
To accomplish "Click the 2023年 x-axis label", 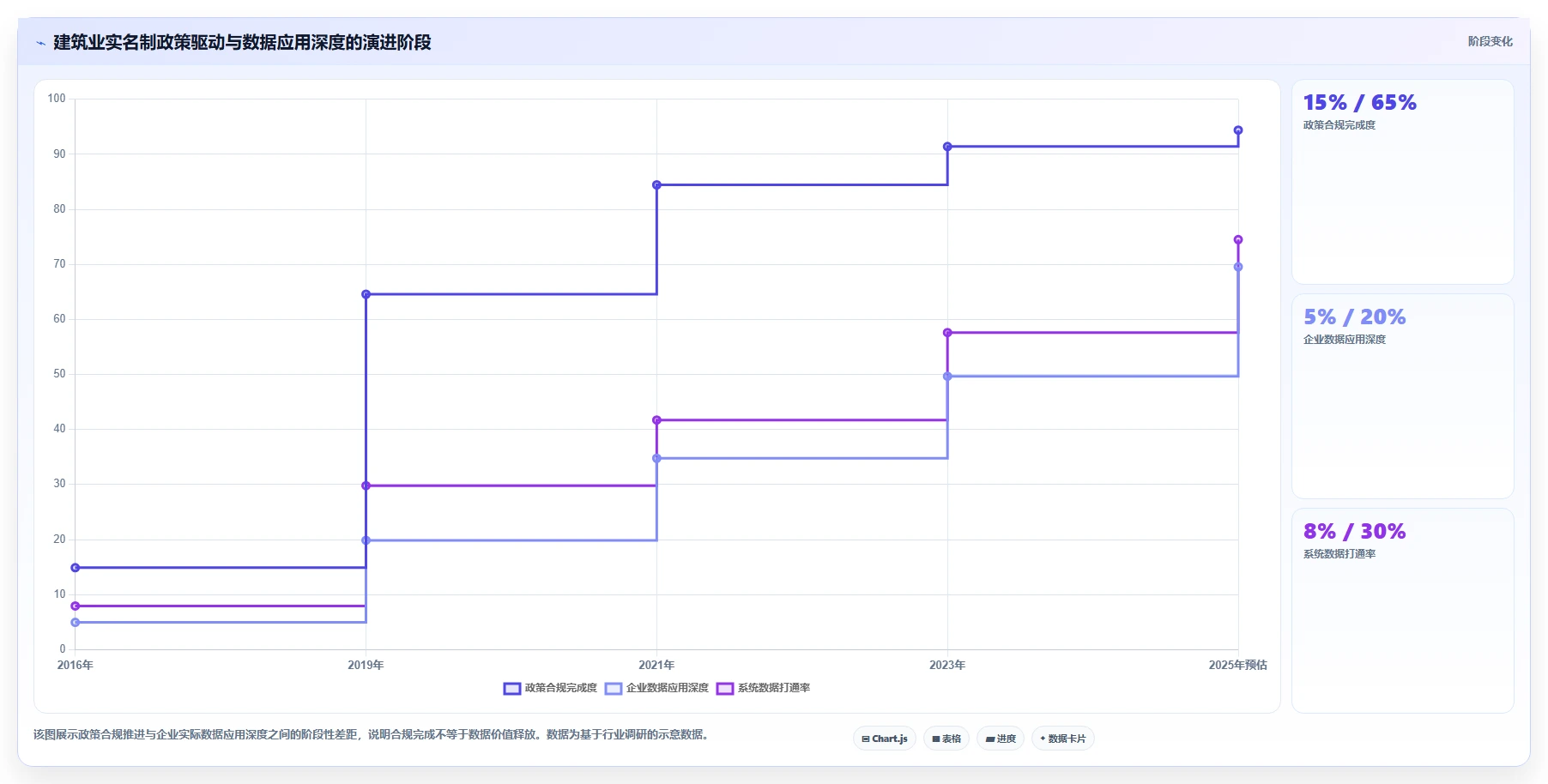I will tap(947, 665).
